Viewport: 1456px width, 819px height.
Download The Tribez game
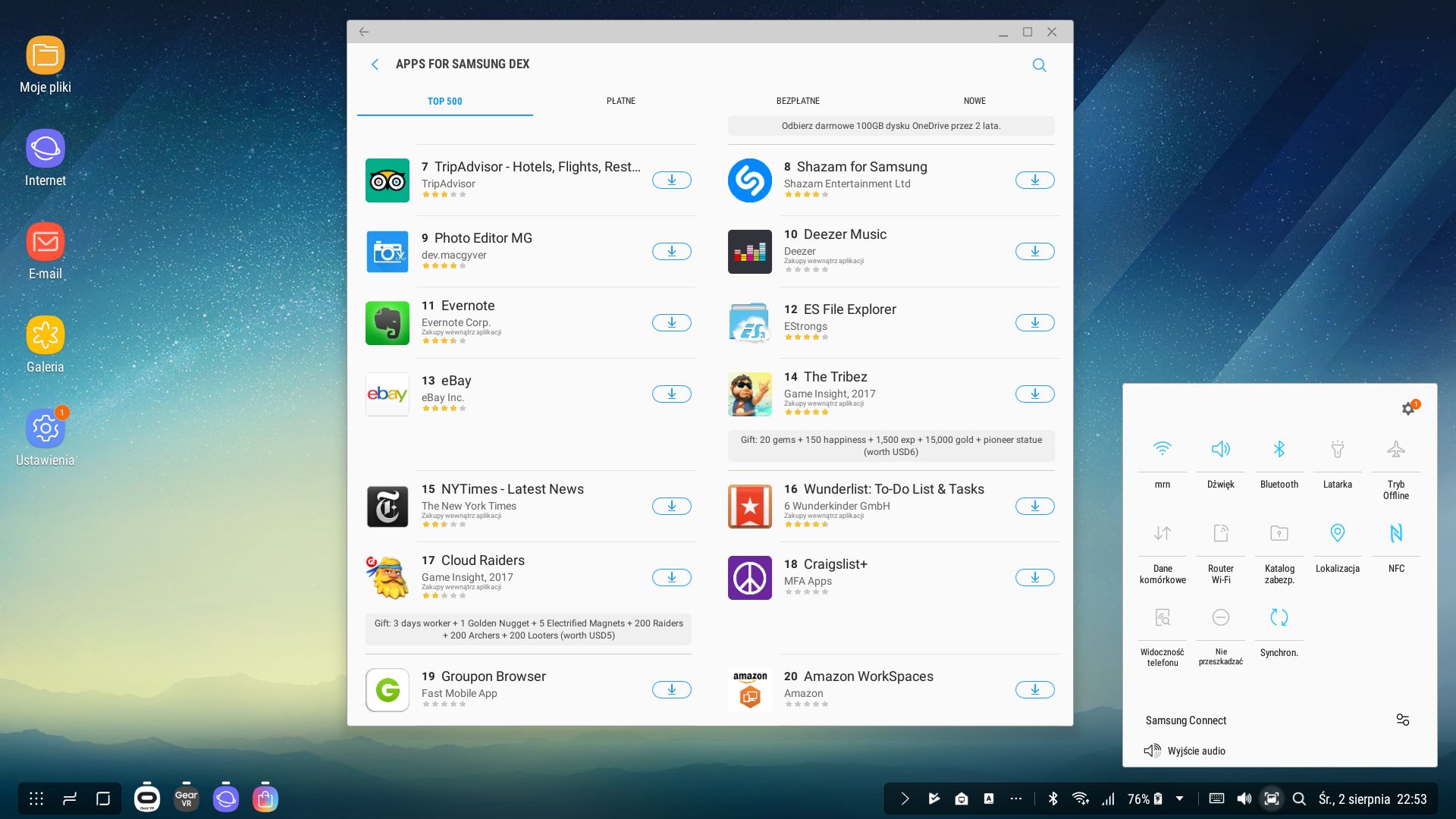[1035, 394]
